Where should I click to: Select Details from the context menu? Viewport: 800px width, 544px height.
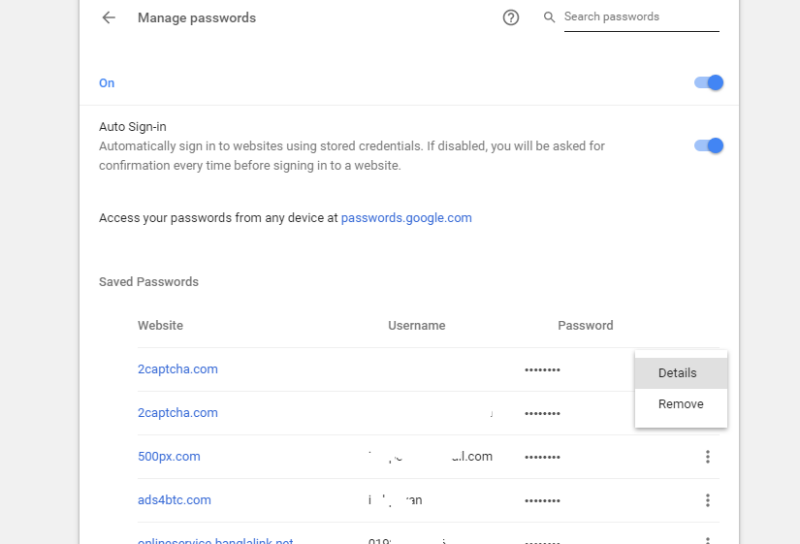[678, 373]
